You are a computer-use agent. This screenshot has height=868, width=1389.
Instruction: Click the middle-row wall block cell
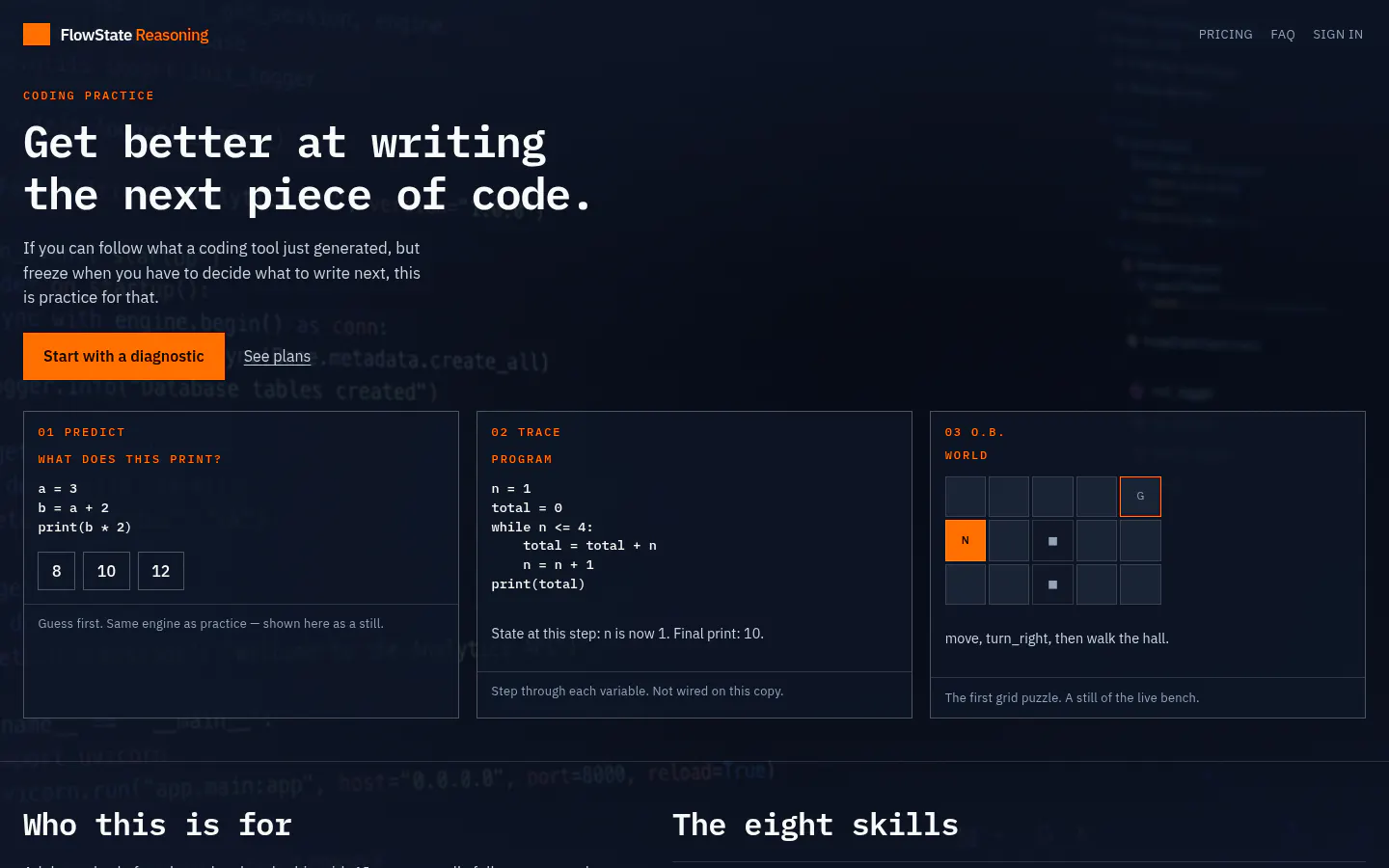coord(1052,540)
